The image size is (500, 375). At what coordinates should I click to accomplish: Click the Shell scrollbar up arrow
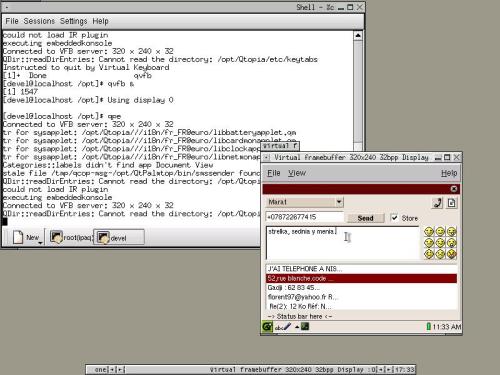pyautogui.click(x=358, y=36)
